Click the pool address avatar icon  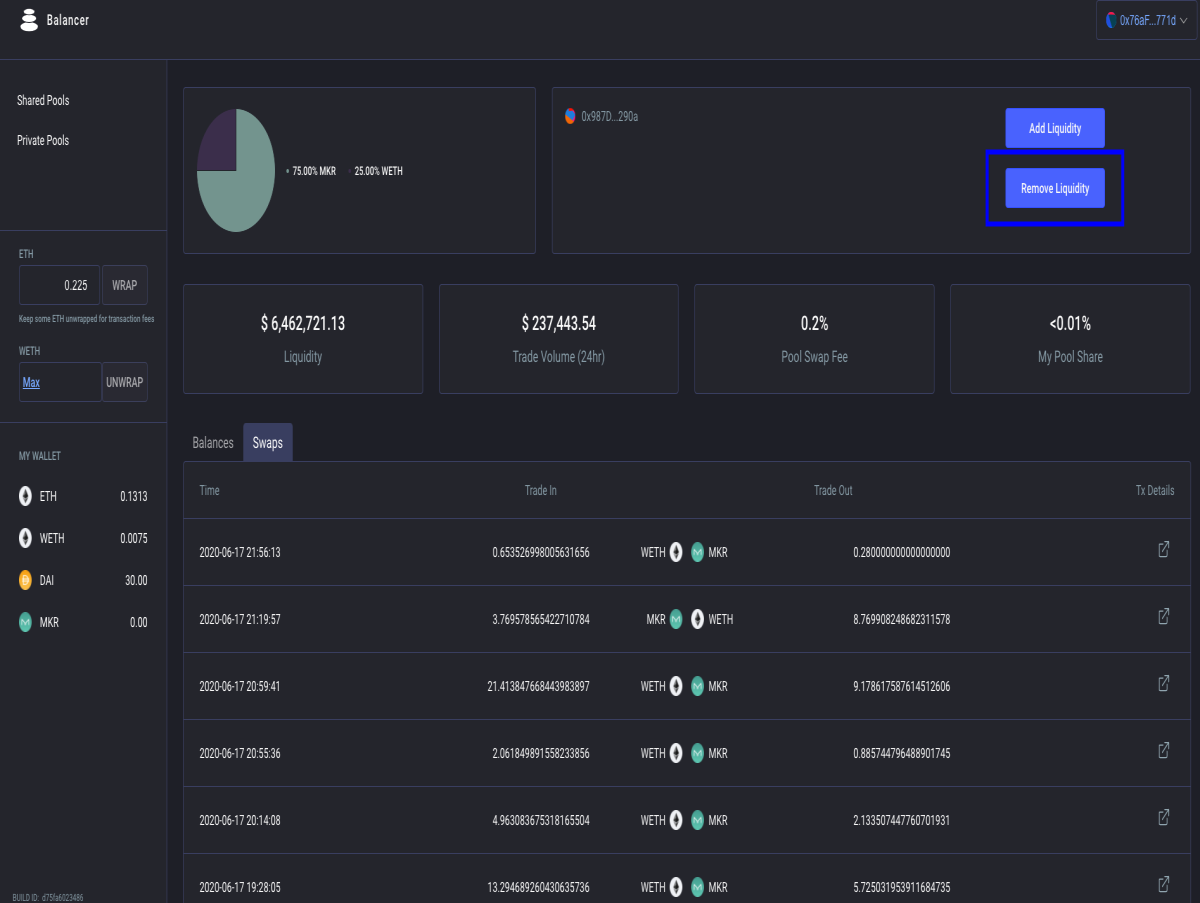pyautogui.click(x=570, y=116)
